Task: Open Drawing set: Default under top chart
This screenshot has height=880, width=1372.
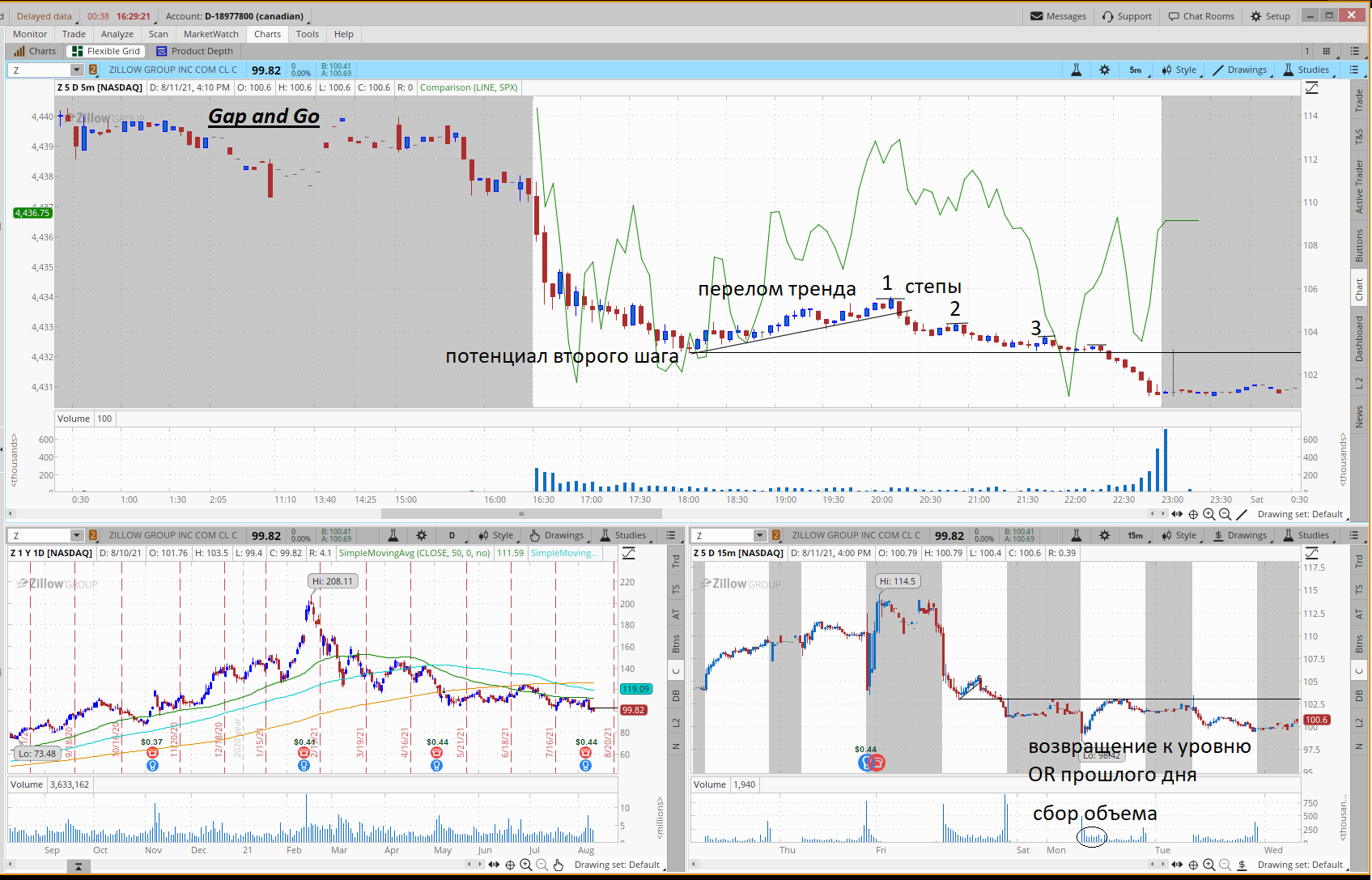Action: 1300,514
